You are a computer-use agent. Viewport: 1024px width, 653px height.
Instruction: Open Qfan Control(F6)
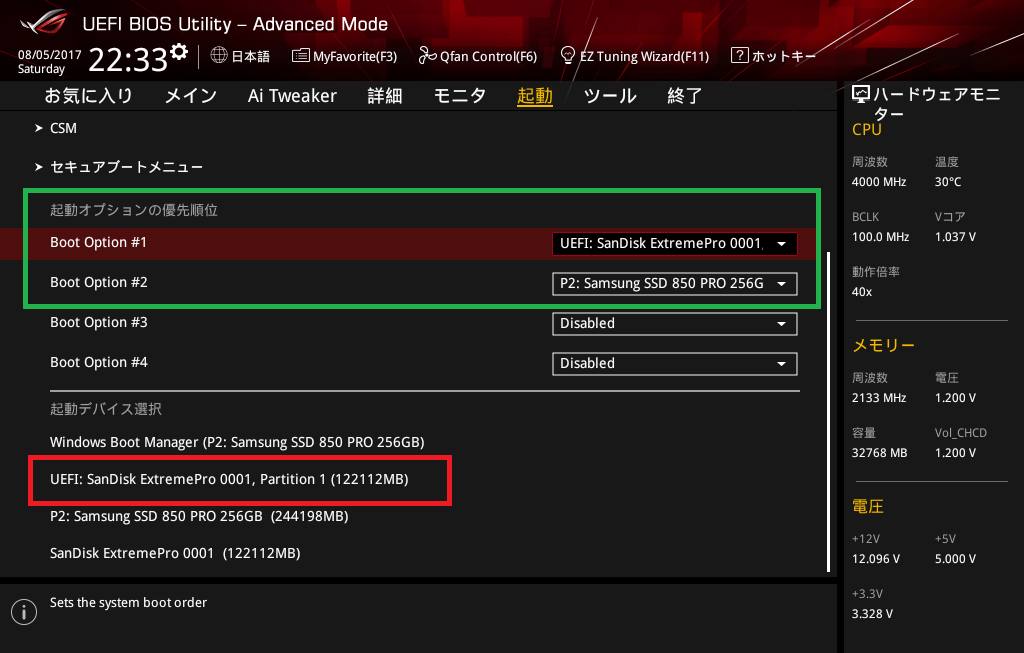point(477,56)
